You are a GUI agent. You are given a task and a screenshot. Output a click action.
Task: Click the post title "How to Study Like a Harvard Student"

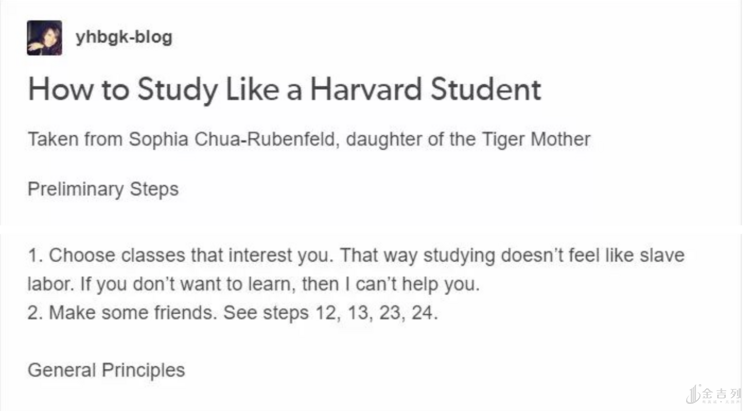tap(284, 90)
